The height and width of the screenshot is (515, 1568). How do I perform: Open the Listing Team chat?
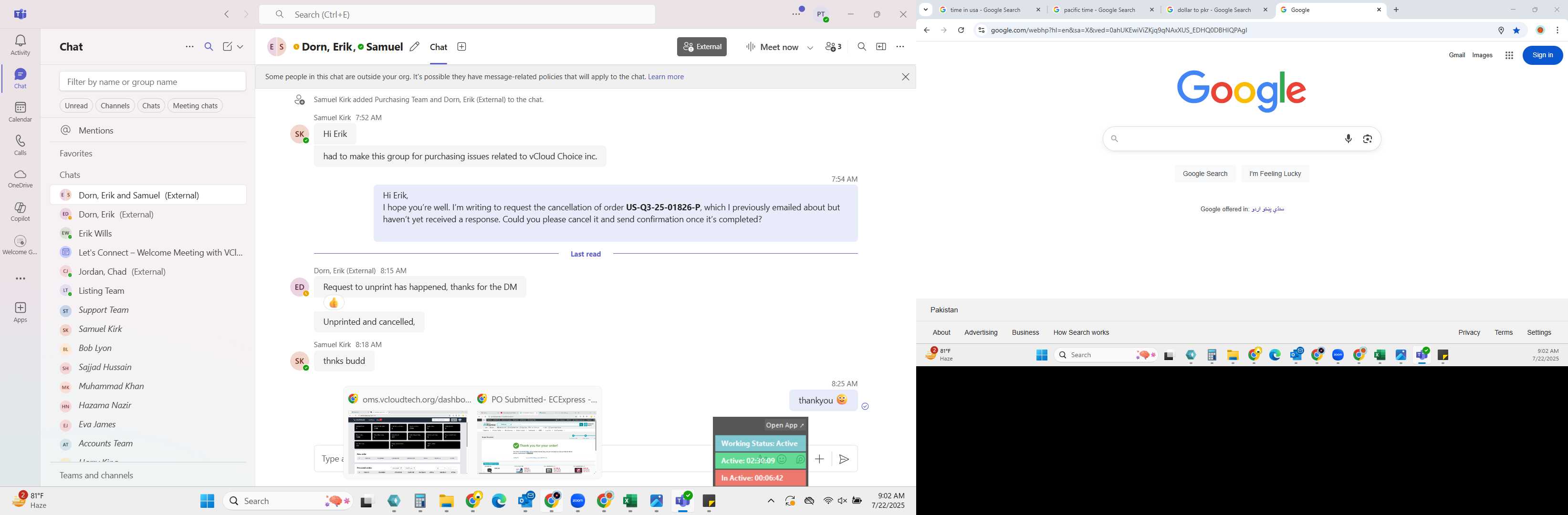click(148, 291)
